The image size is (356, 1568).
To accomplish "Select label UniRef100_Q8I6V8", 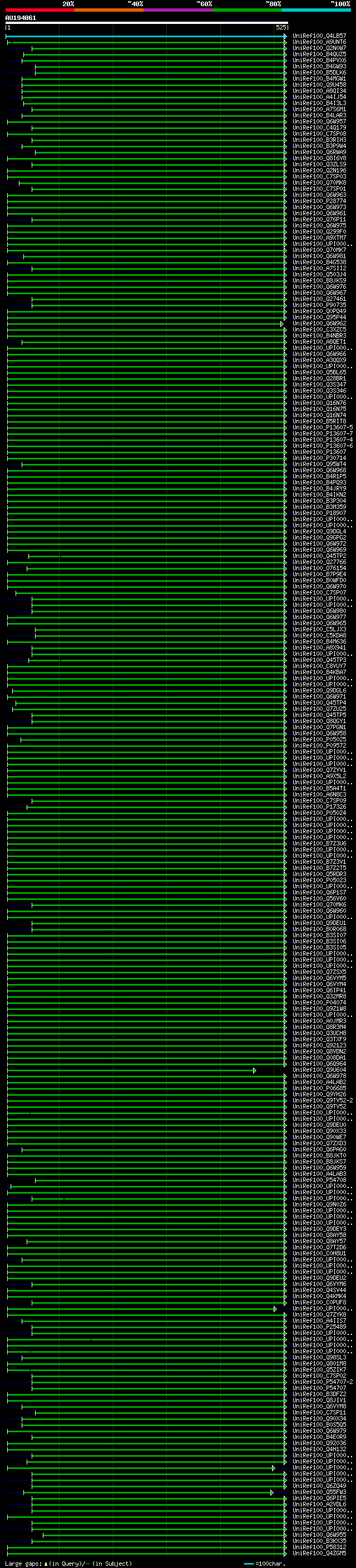I will (x=319, y=159).
